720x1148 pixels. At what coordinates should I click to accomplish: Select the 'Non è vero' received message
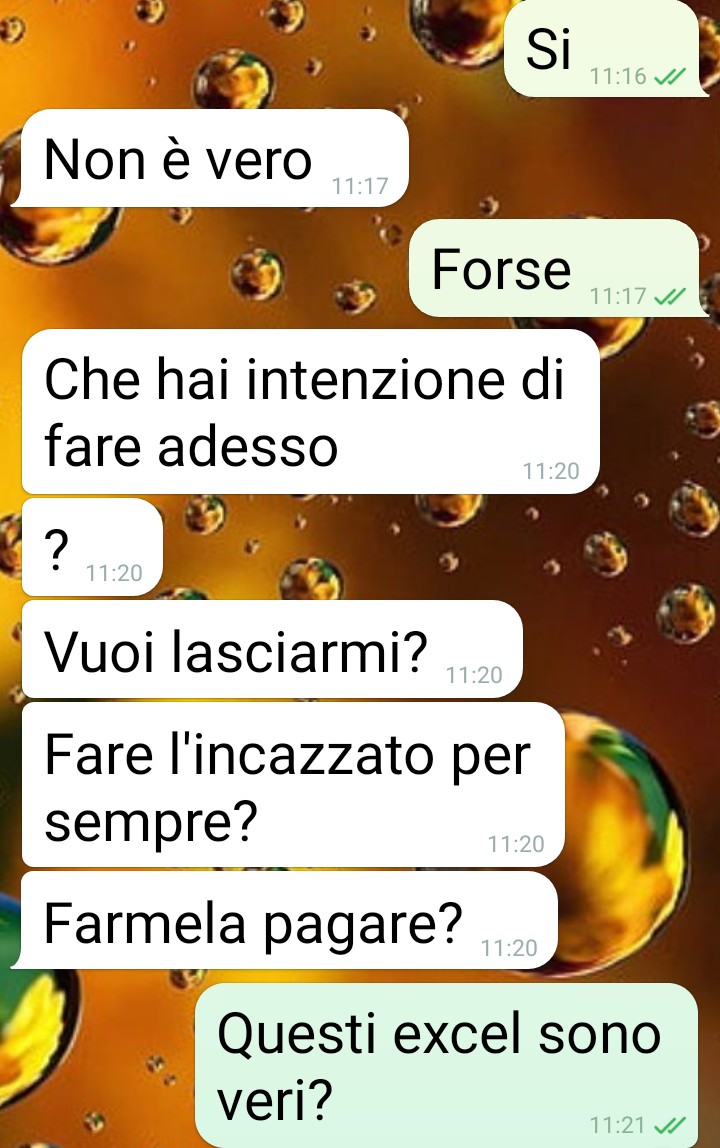coord(211,158)
